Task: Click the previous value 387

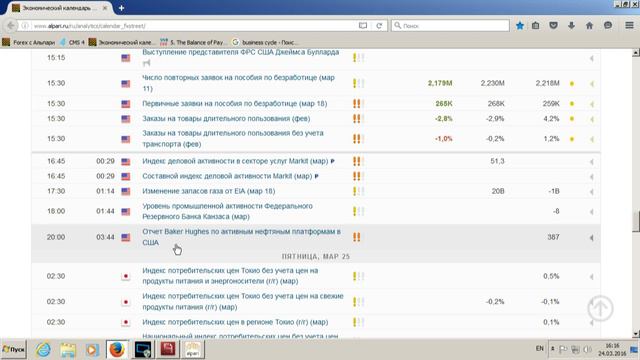Action: (x=553, y=237)
